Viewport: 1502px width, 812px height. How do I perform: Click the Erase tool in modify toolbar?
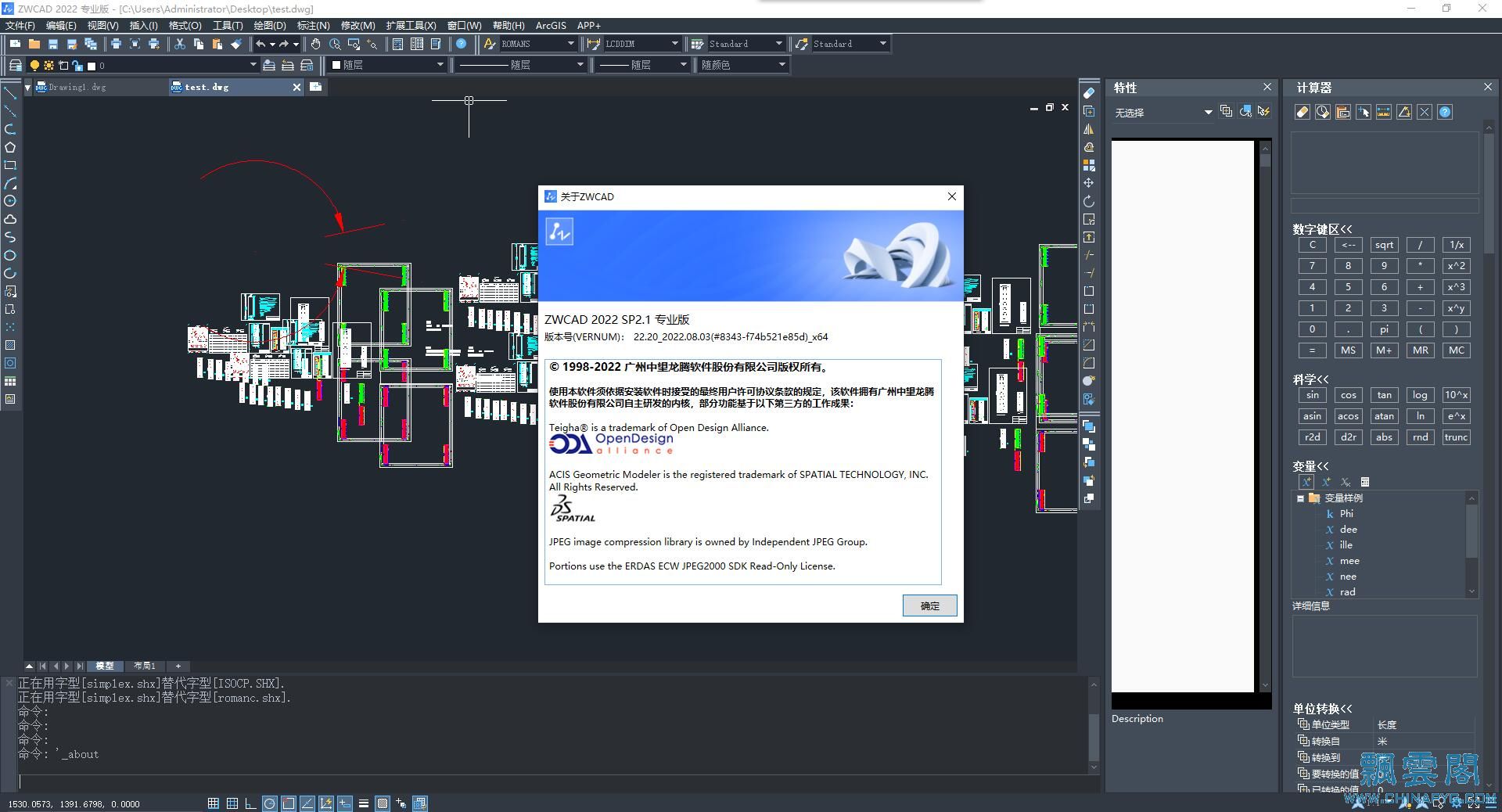(1089, 93)
